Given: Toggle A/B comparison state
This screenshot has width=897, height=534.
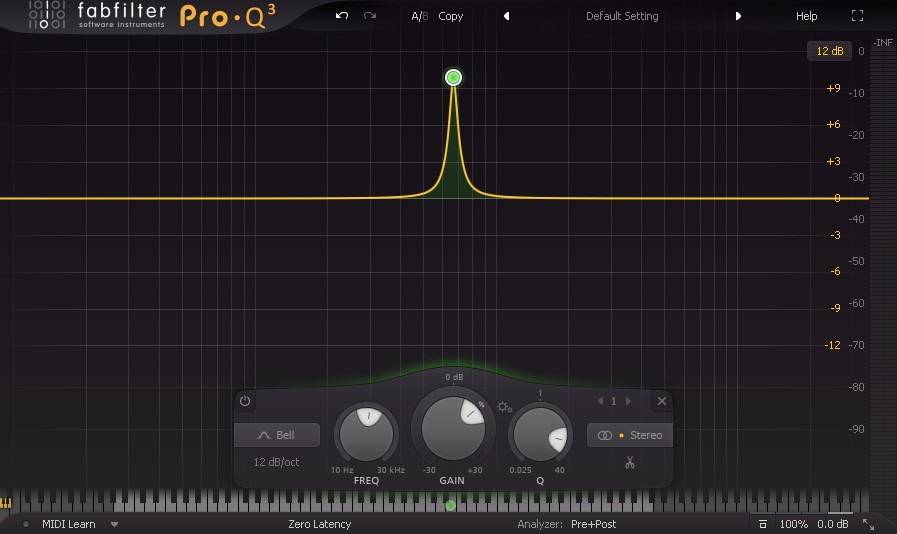Looking at the screenshot, I should click(419, 16).
